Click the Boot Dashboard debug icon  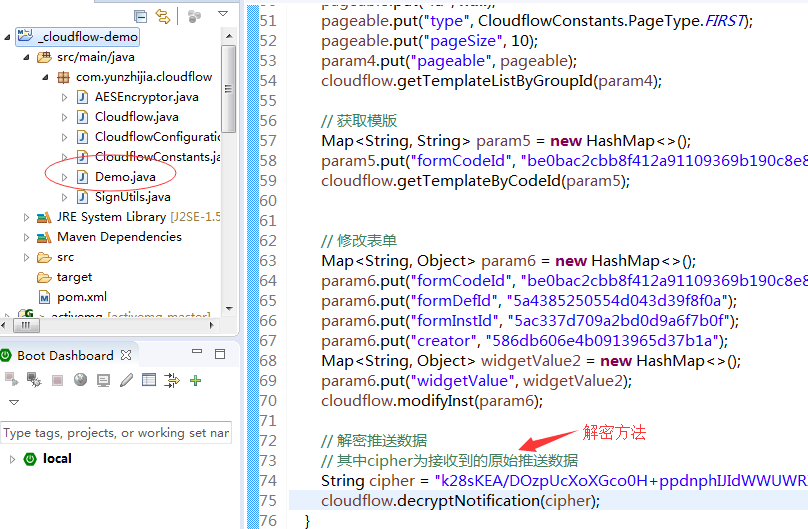(34, 380)
